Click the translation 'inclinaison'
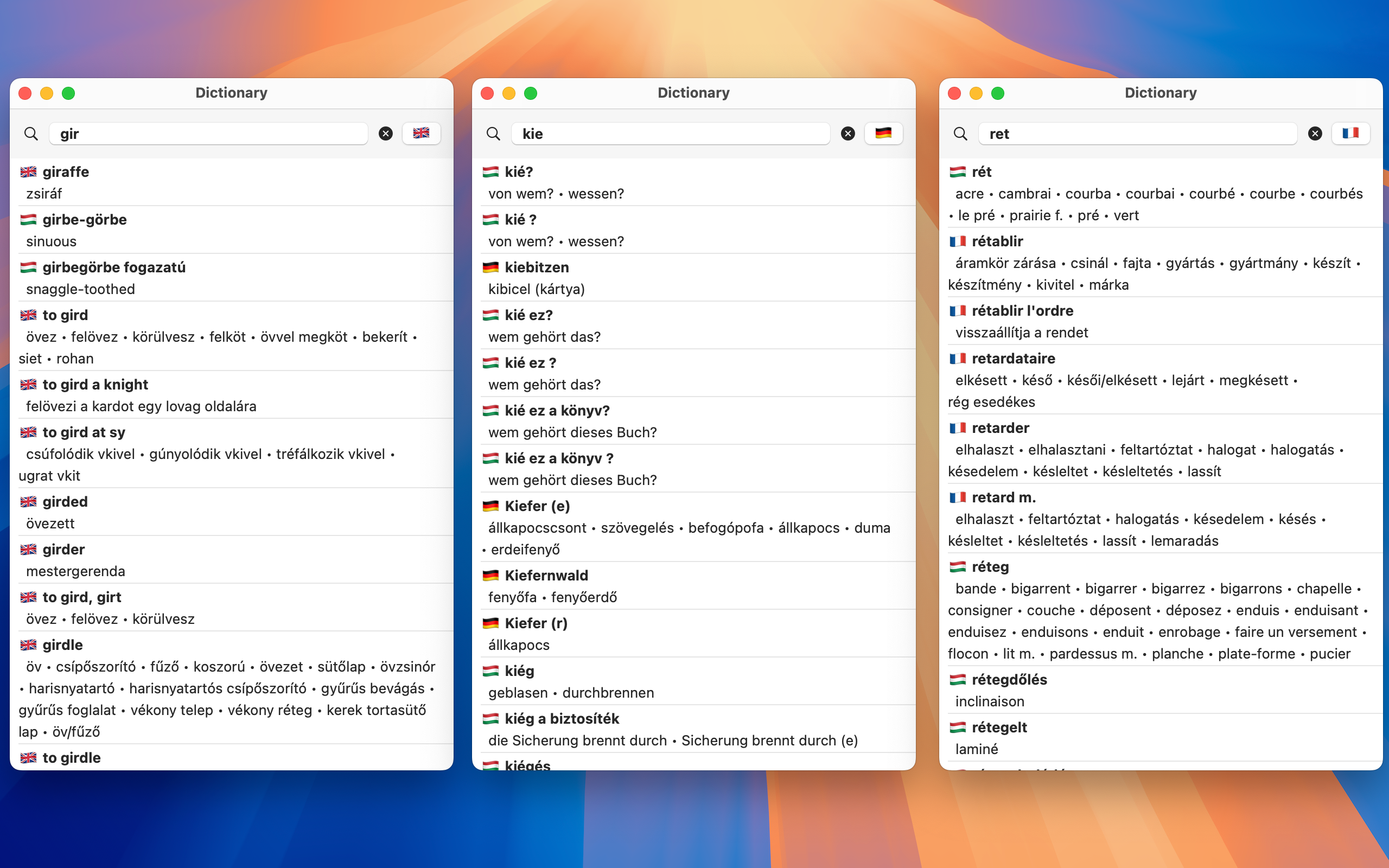Image resolution: width=1389 pixels, height=868 pixels. [x=990, y=701]
